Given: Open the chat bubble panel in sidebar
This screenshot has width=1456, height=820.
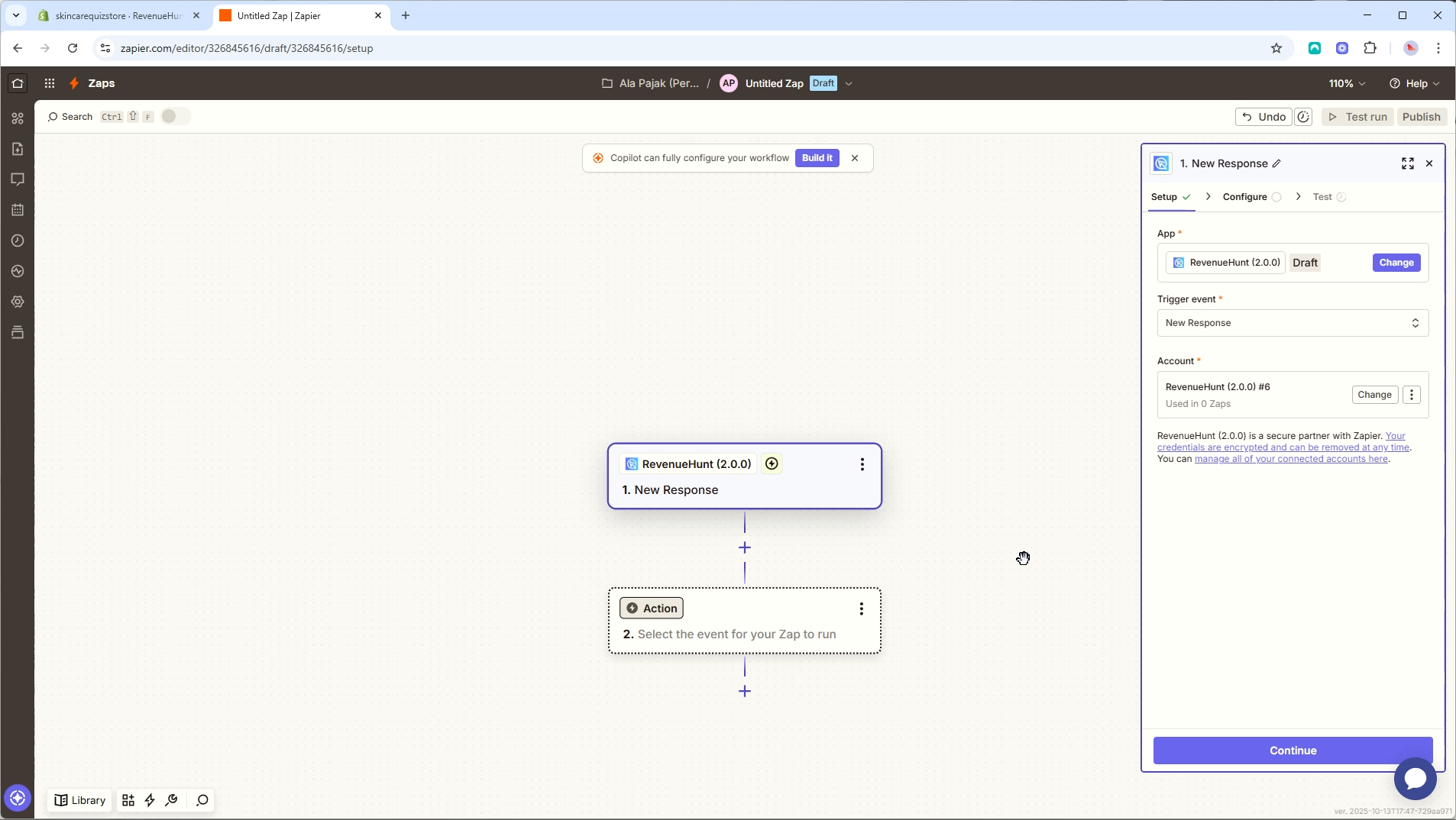Looking at the screenshot, I should point(17,179).
